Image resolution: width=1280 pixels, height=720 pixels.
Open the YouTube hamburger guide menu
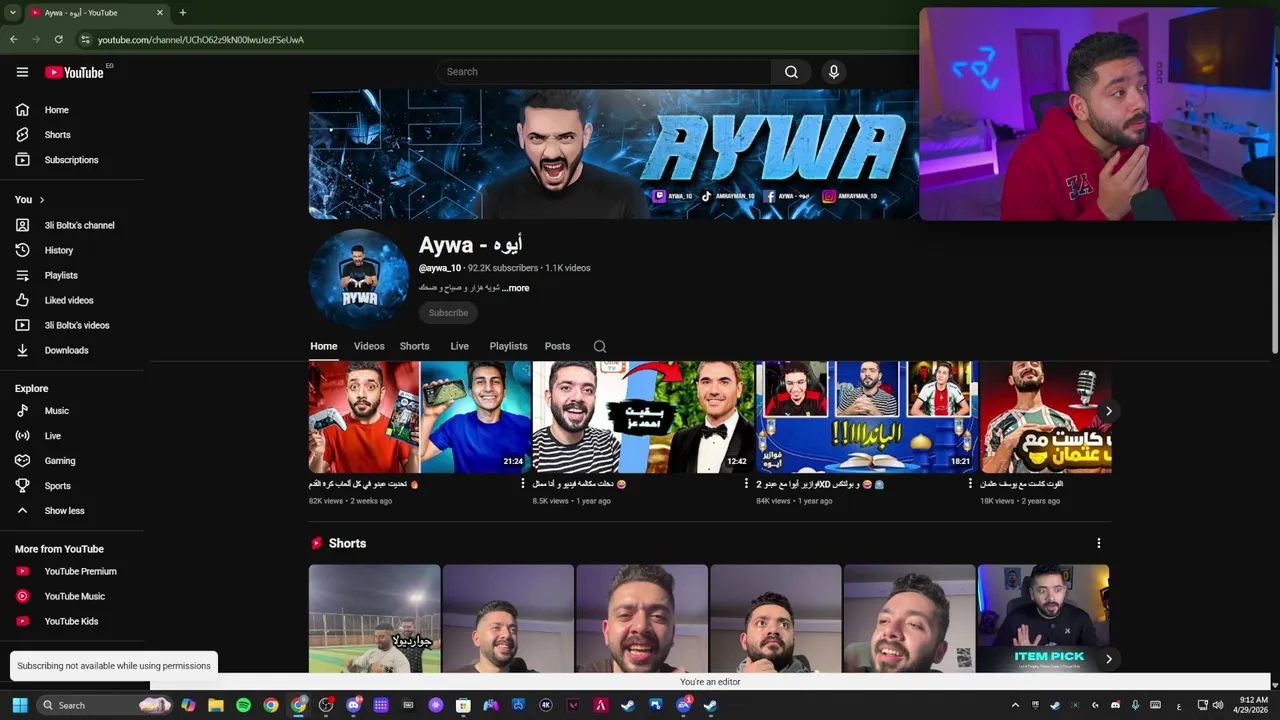22,72
